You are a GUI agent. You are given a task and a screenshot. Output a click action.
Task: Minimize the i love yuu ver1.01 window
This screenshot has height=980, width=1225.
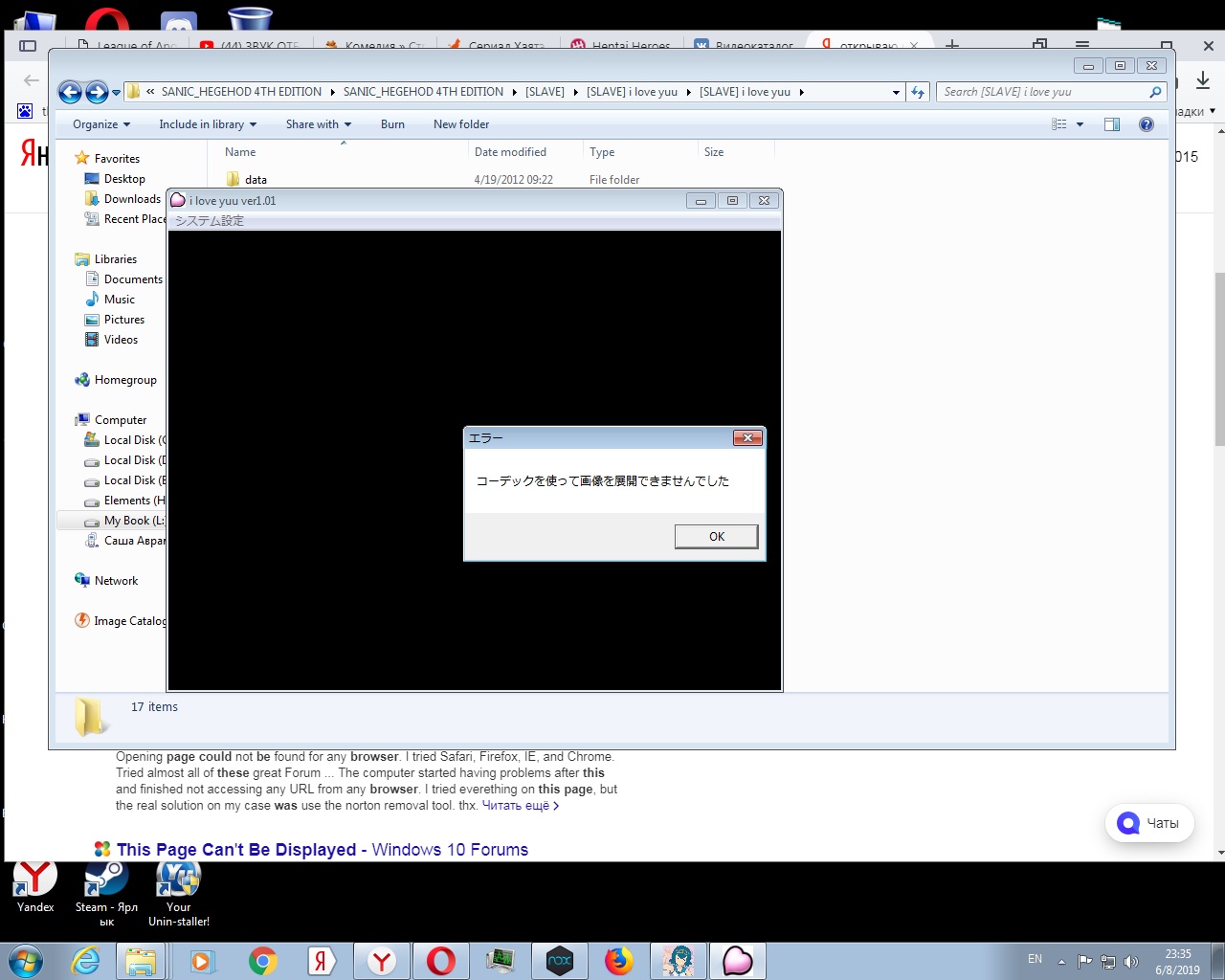(701, 201)
